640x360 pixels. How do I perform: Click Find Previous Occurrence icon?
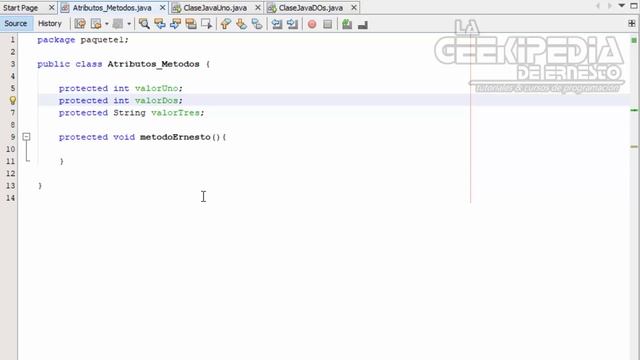pyautogui.click(x=160, y=24)
